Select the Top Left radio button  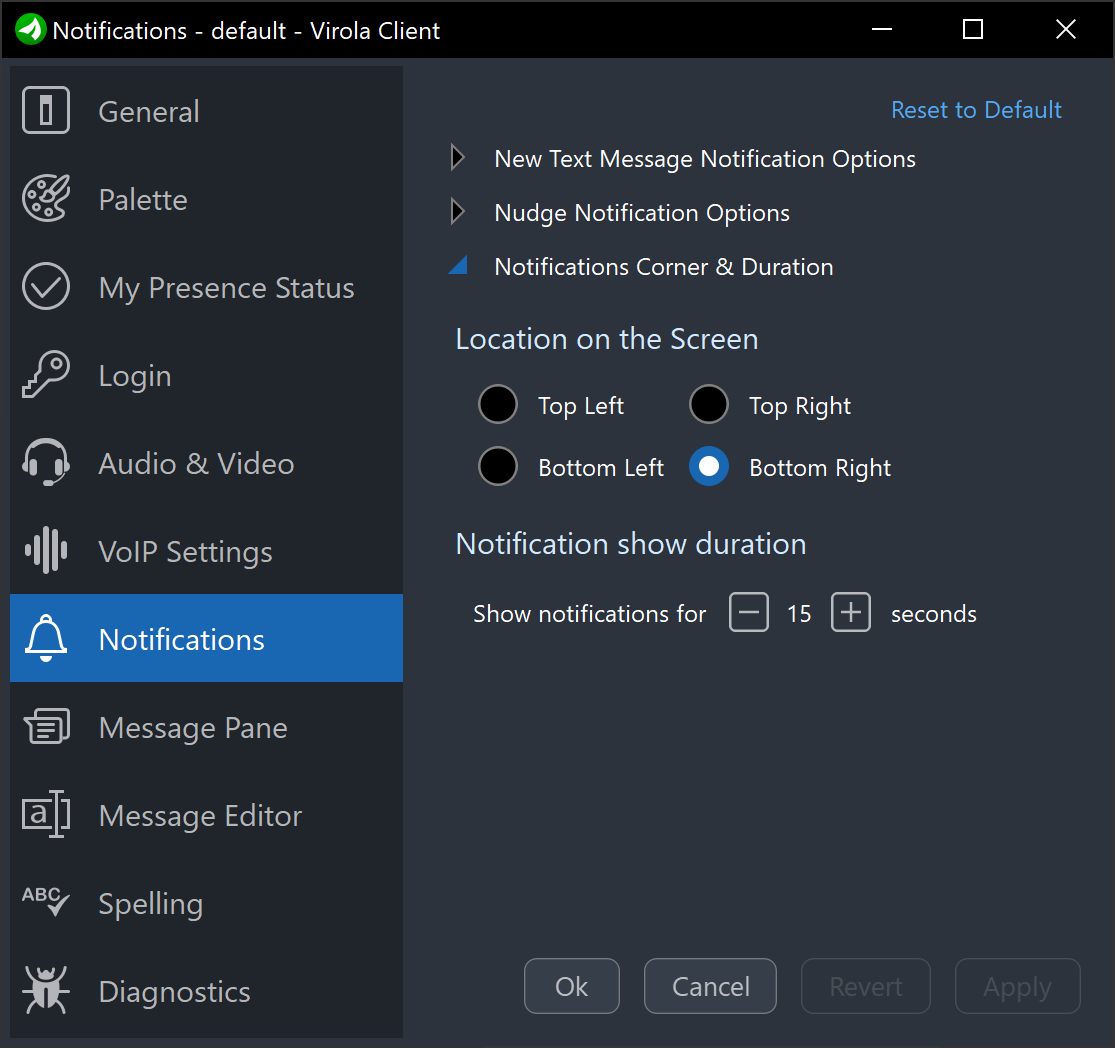coord(498,405)
